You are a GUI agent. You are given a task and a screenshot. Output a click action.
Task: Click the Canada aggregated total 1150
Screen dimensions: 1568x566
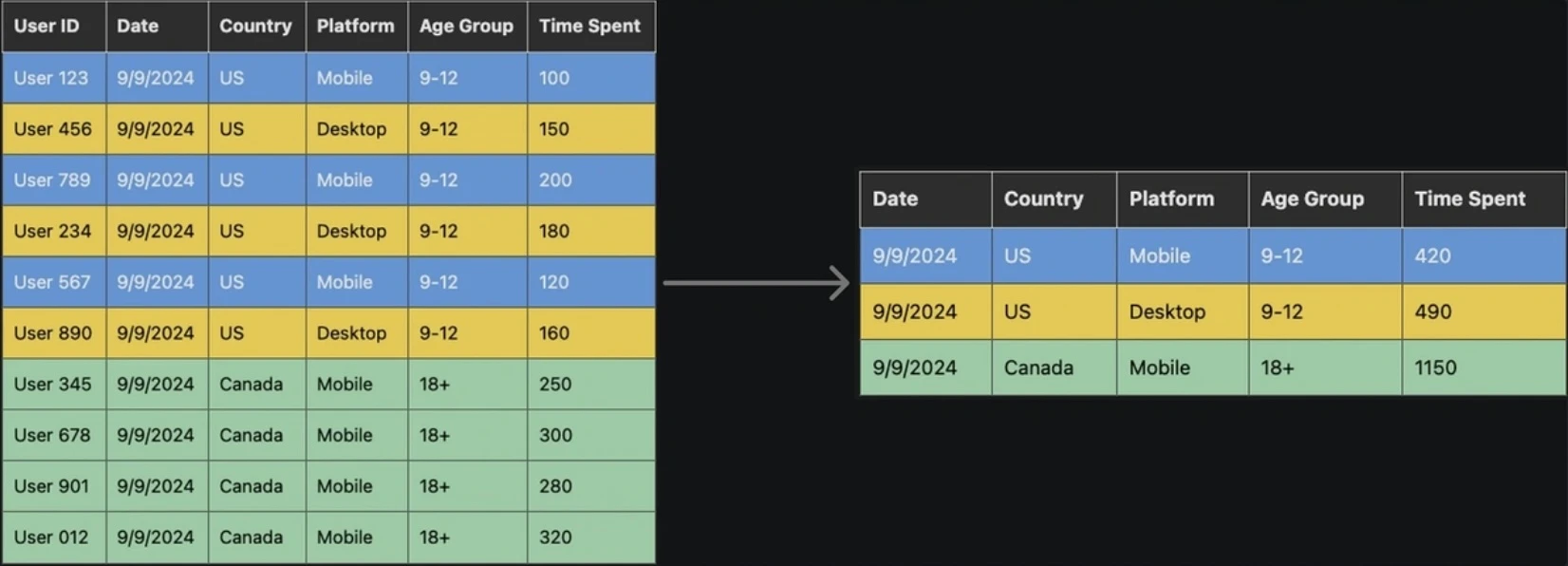pos(1435,368)
